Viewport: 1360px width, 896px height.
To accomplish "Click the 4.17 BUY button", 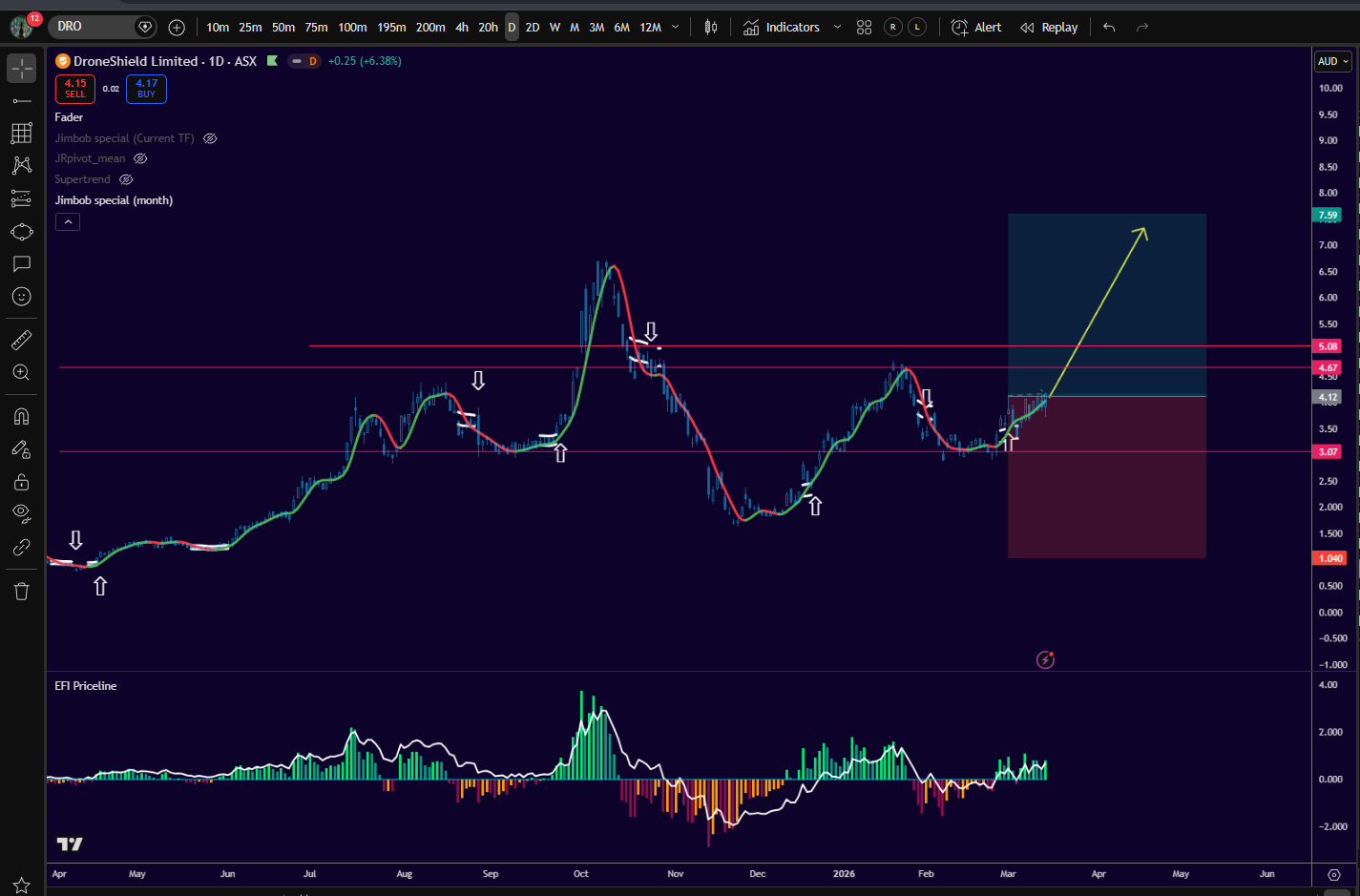I will 146,89.
